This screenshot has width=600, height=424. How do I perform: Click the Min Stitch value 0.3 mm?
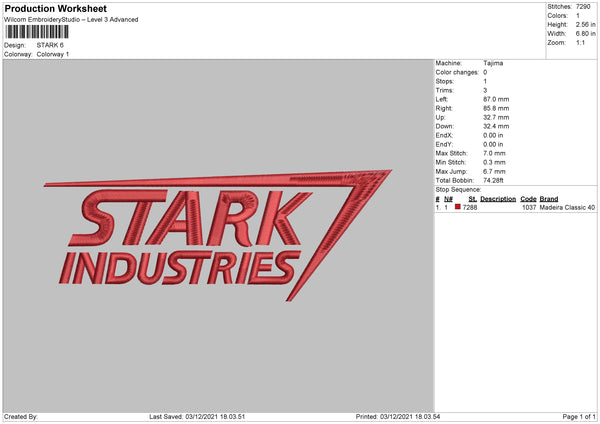coord(494,162)
